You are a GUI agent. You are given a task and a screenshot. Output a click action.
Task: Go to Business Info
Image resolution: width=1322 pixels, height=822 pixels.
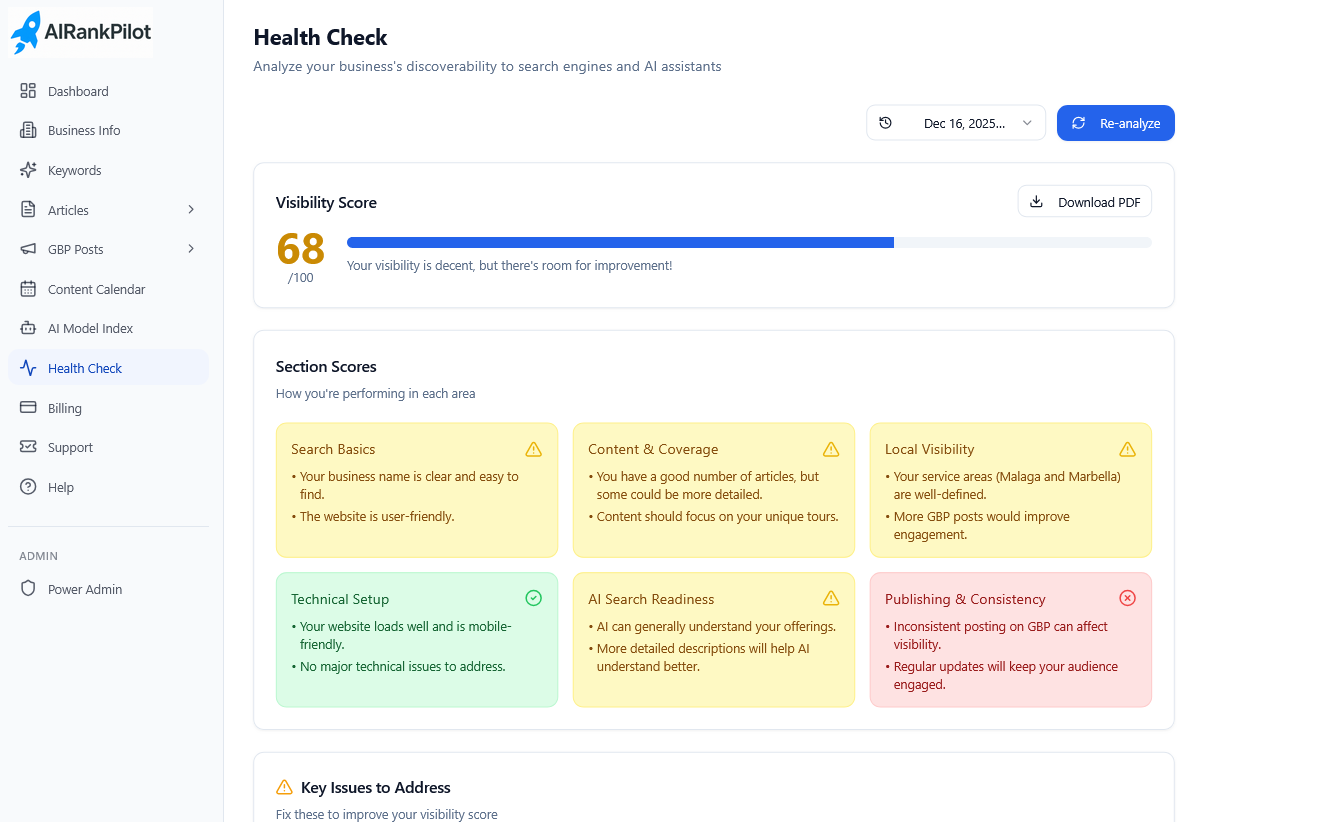click(x=108, y=130)
